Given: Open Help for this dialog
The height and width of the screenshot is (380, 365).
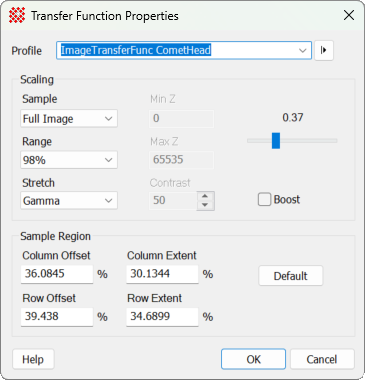Looking at the screenshot, I should click(33, 359).
